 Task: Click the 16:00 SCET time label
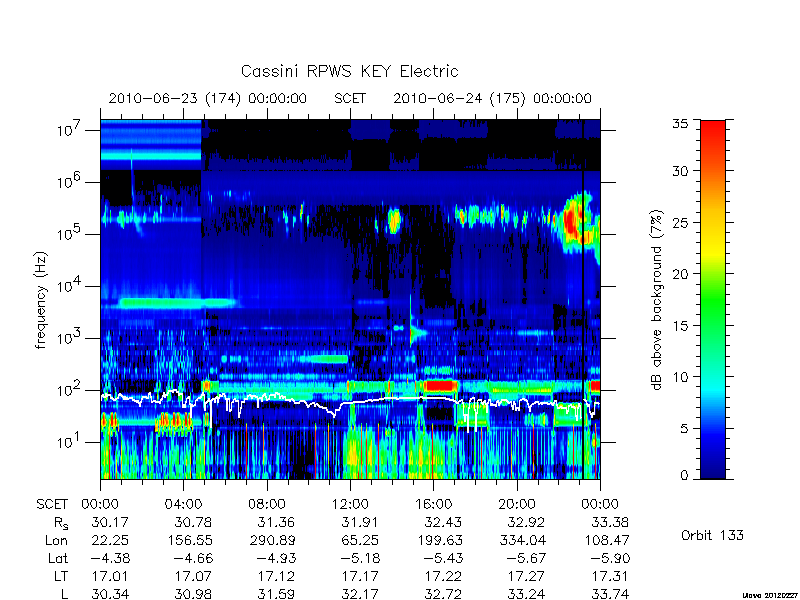(x=433, y=505)
